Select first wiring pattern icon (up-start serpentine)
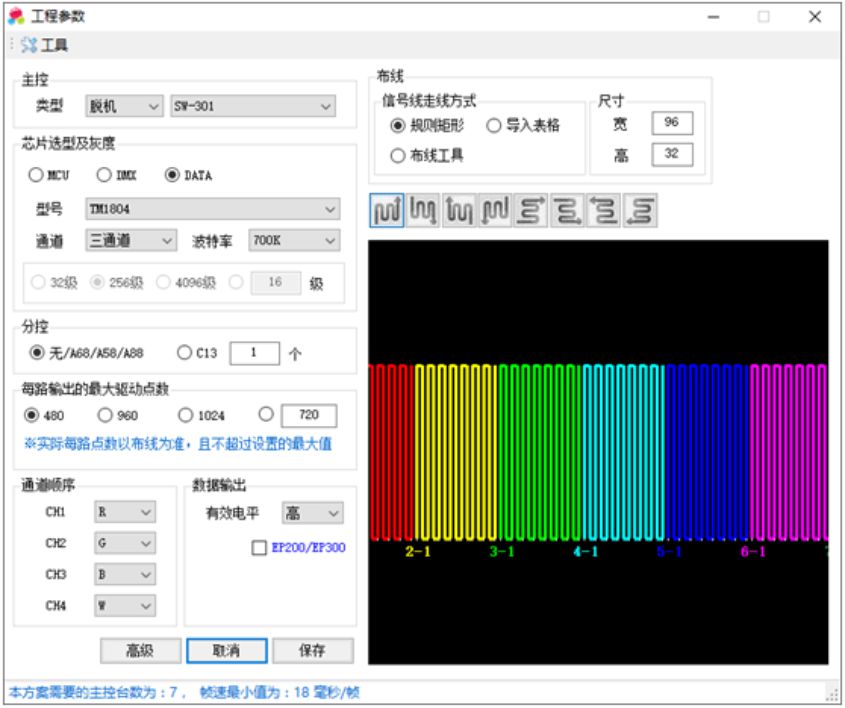 (x=387, y=210)
